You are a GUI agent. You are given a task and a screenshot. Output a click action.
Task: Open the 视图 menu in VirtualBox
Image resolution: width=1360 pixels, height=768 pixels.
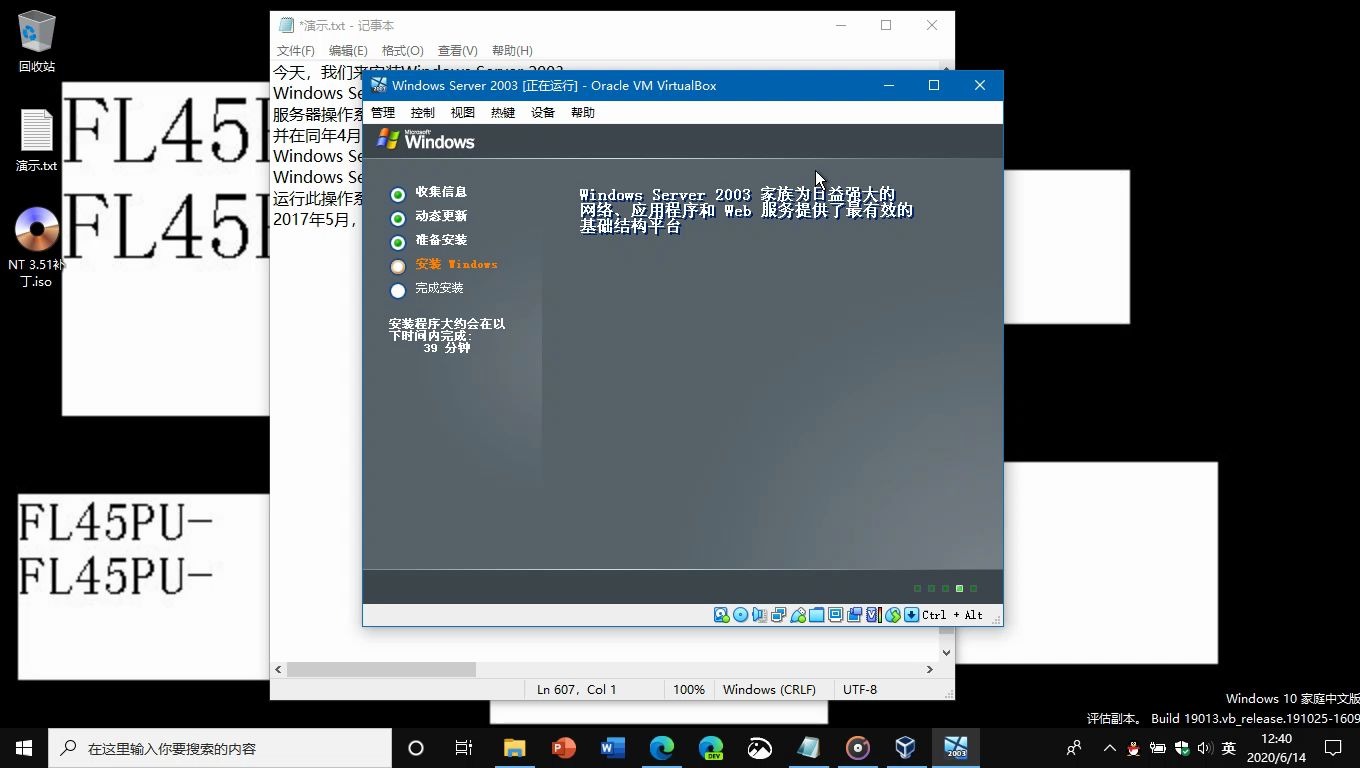(x=463, y=112)
